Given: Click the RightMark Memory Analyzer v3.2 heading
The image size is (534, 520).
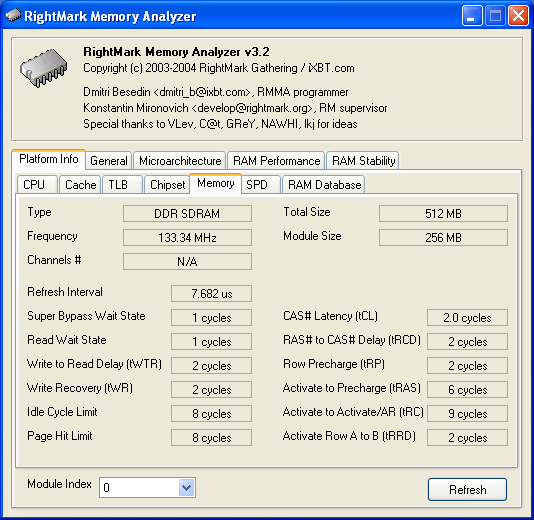Looking at the screenshot, I should (x=176, y=52).
